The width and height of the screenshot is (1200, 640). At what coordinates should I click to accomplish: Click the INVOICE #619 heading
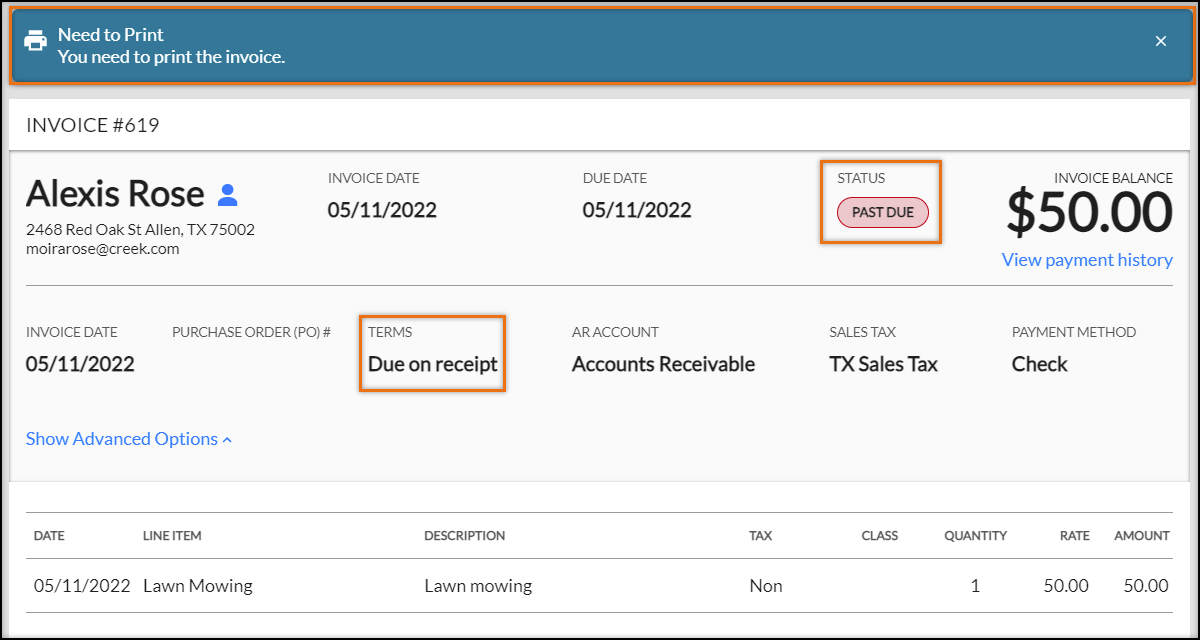point(93,125)
